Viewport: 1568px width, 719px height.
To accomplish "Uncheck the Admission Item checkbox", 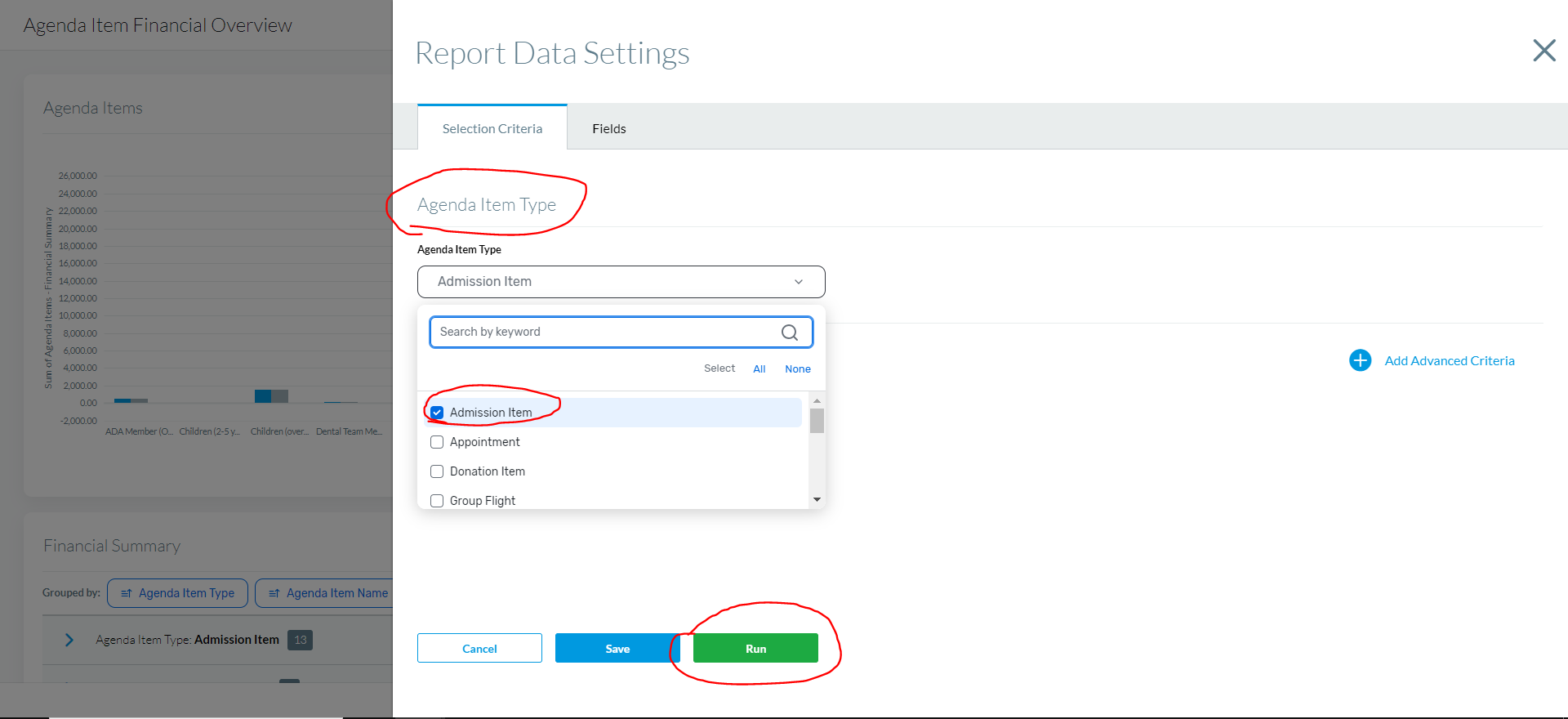I will 437,413.
